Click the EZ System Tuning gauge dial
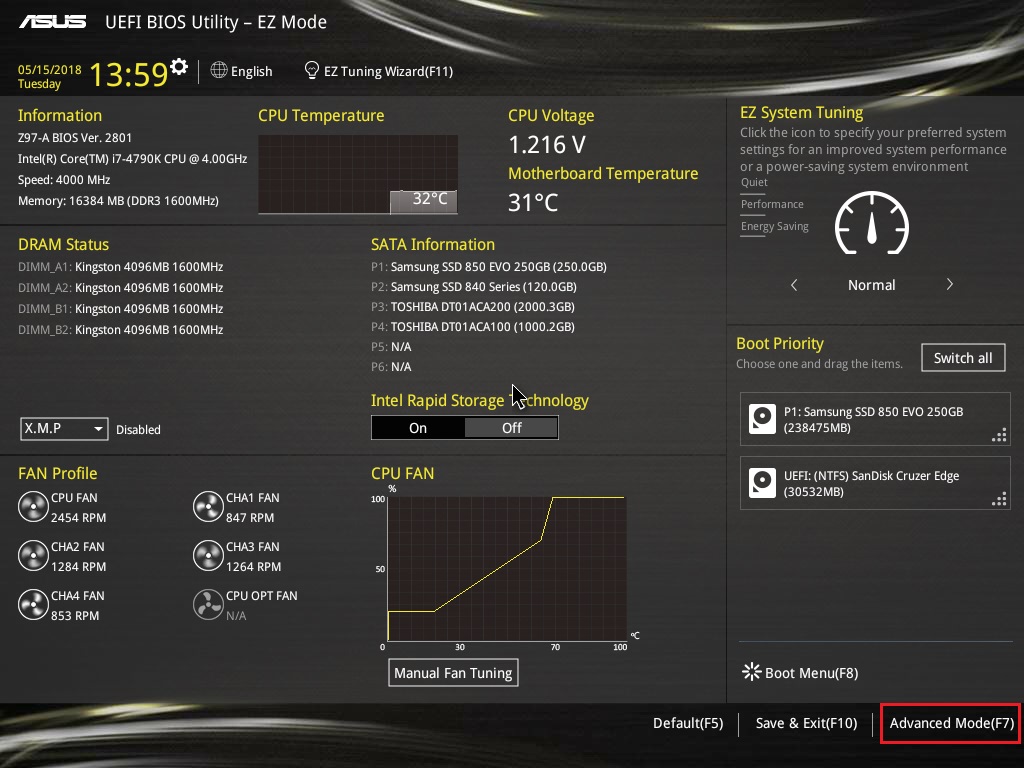Screen dimensions: 1024x768 tap(872, 224)
